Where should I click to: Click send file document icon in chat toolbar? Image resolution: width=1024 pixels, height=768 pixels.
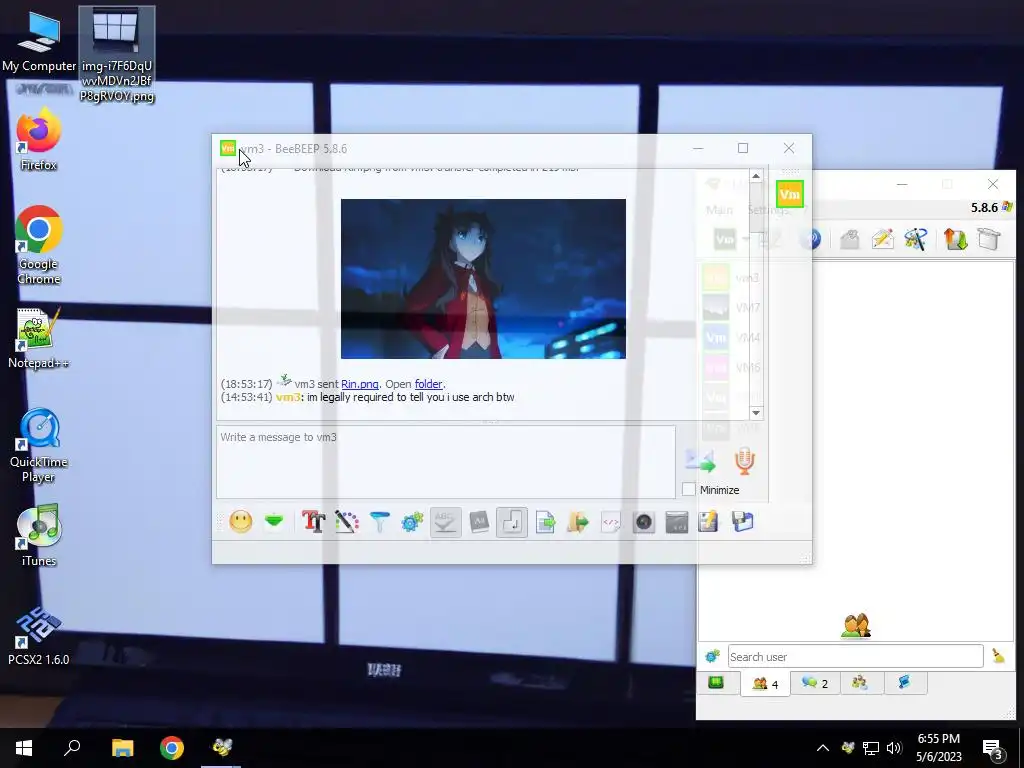click(545, 522)
